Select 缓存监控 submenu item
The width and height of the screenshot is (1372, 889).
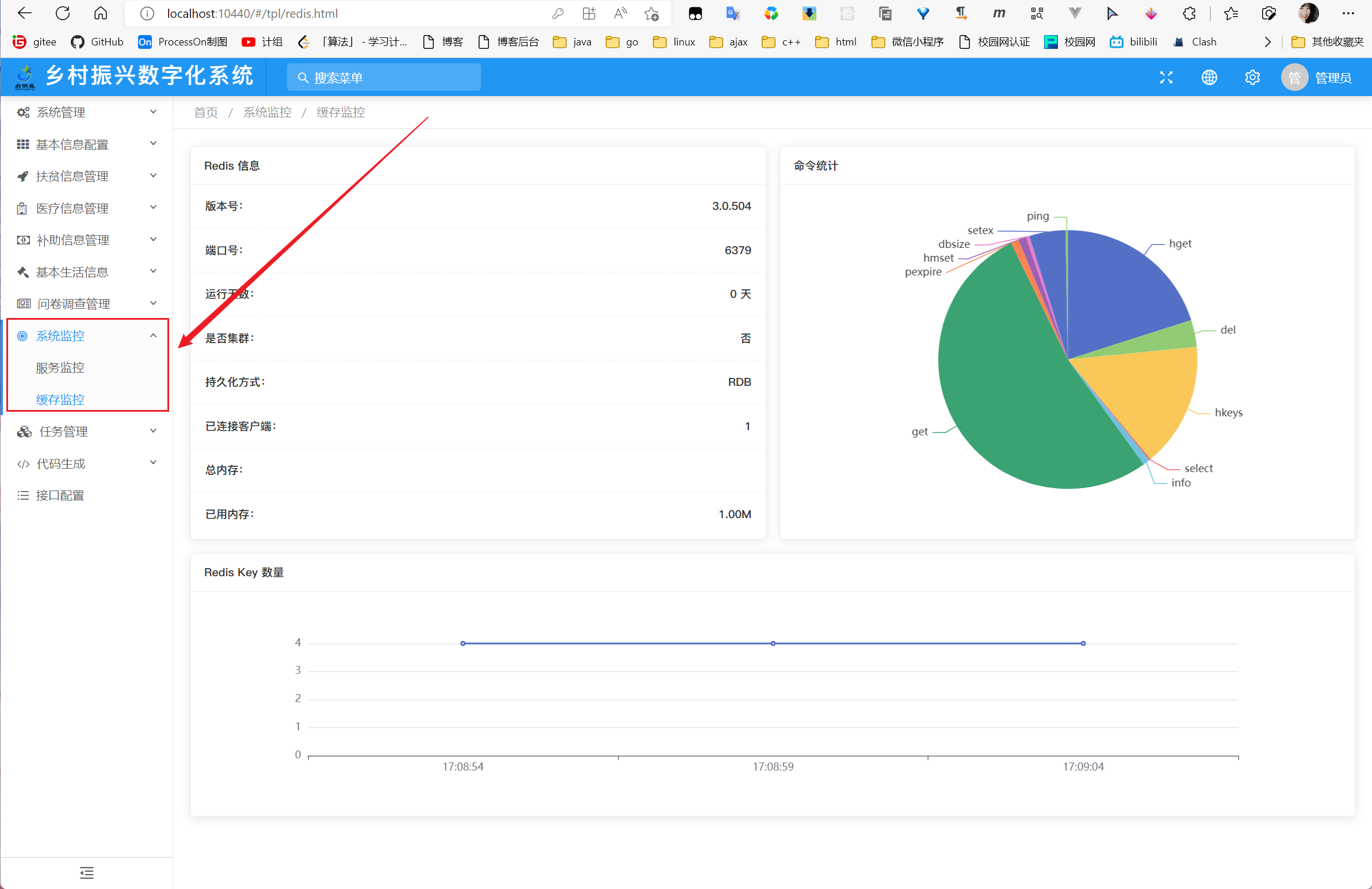(60, 399)
